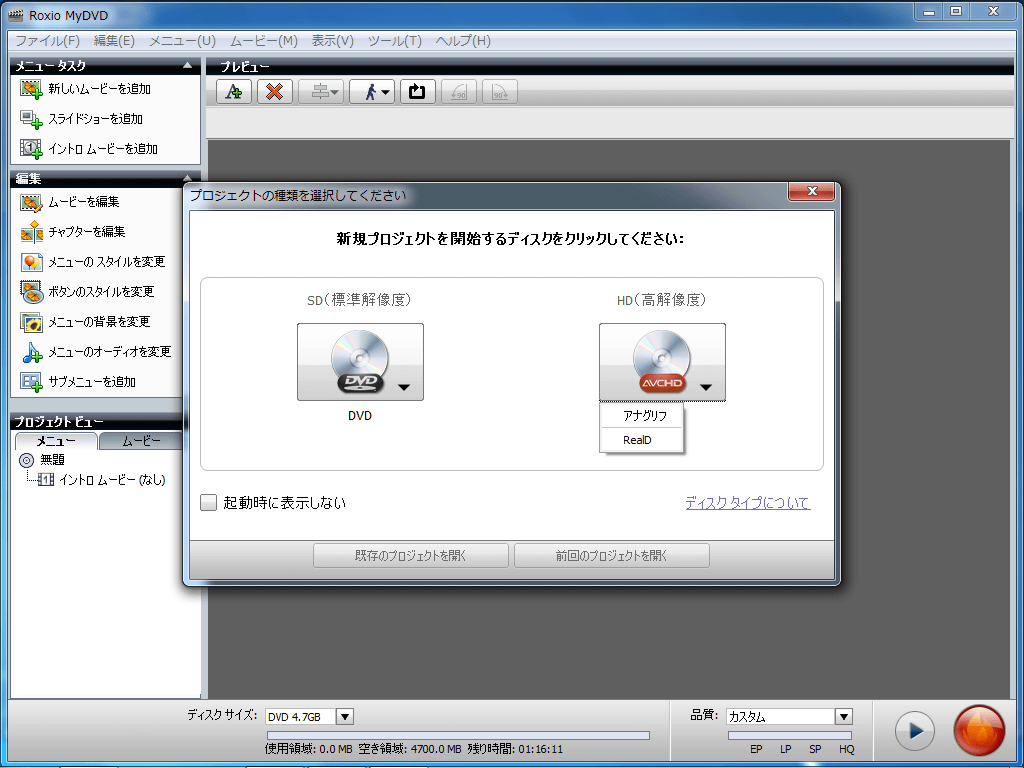Click the 既存のプロジェクトを開く button
Screen dimensions: 1024x768
411,556
